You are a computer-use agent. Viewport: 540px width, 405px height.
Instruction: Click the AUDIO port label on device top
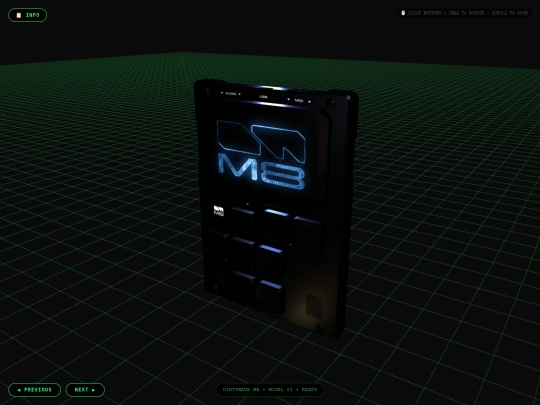231,94
